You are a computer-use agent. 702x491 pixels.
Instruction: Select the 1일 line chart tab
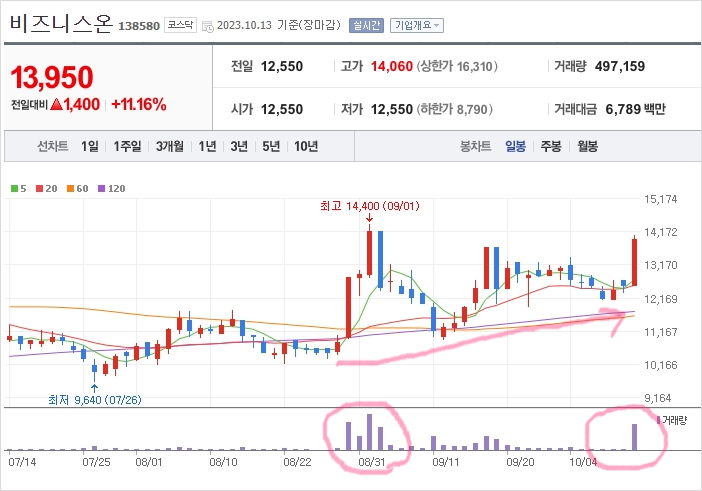click(x=90, y=146)
